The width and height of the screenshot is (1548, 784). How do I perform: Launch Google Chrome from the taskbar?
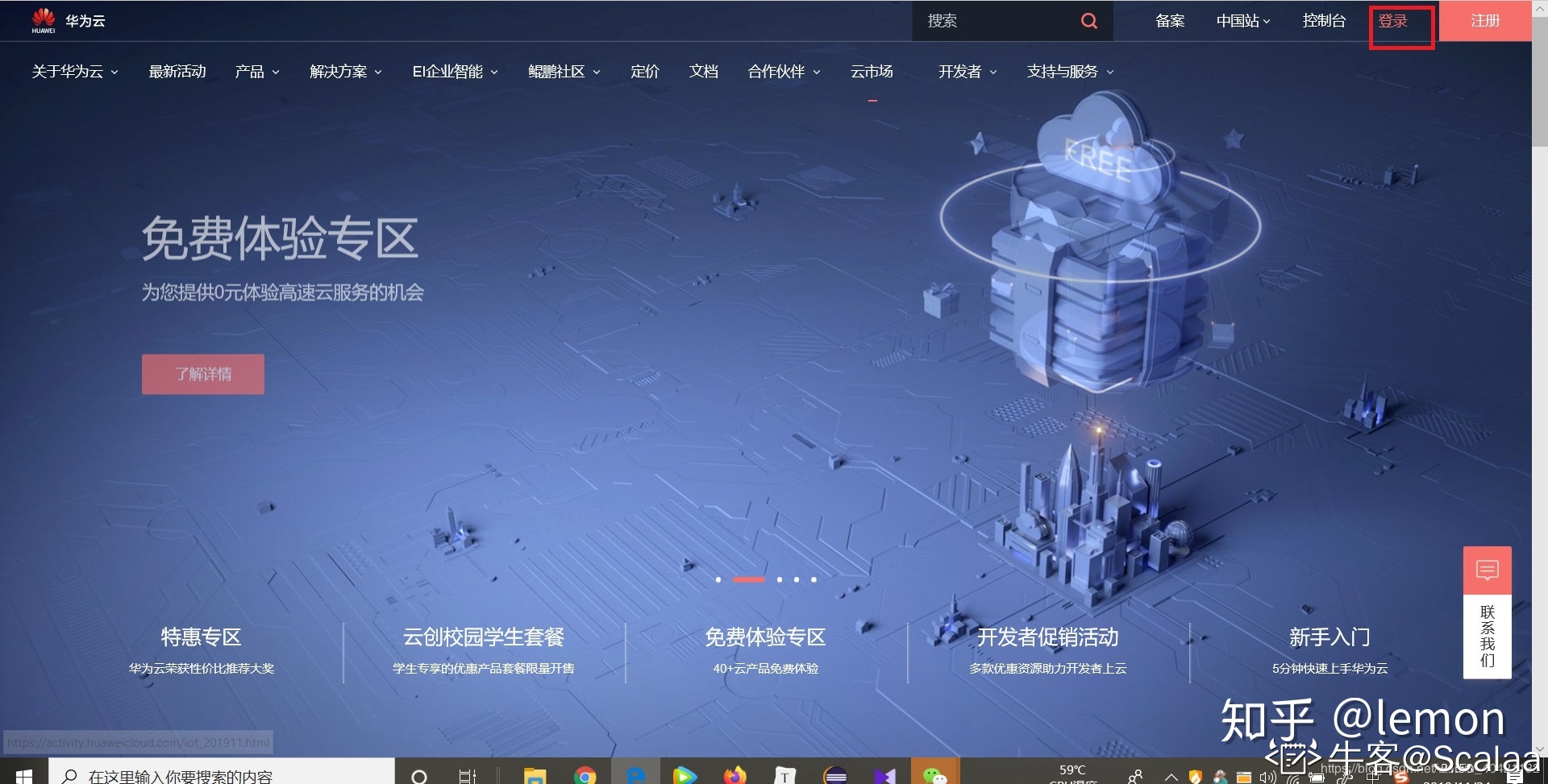tap(585, 776)
